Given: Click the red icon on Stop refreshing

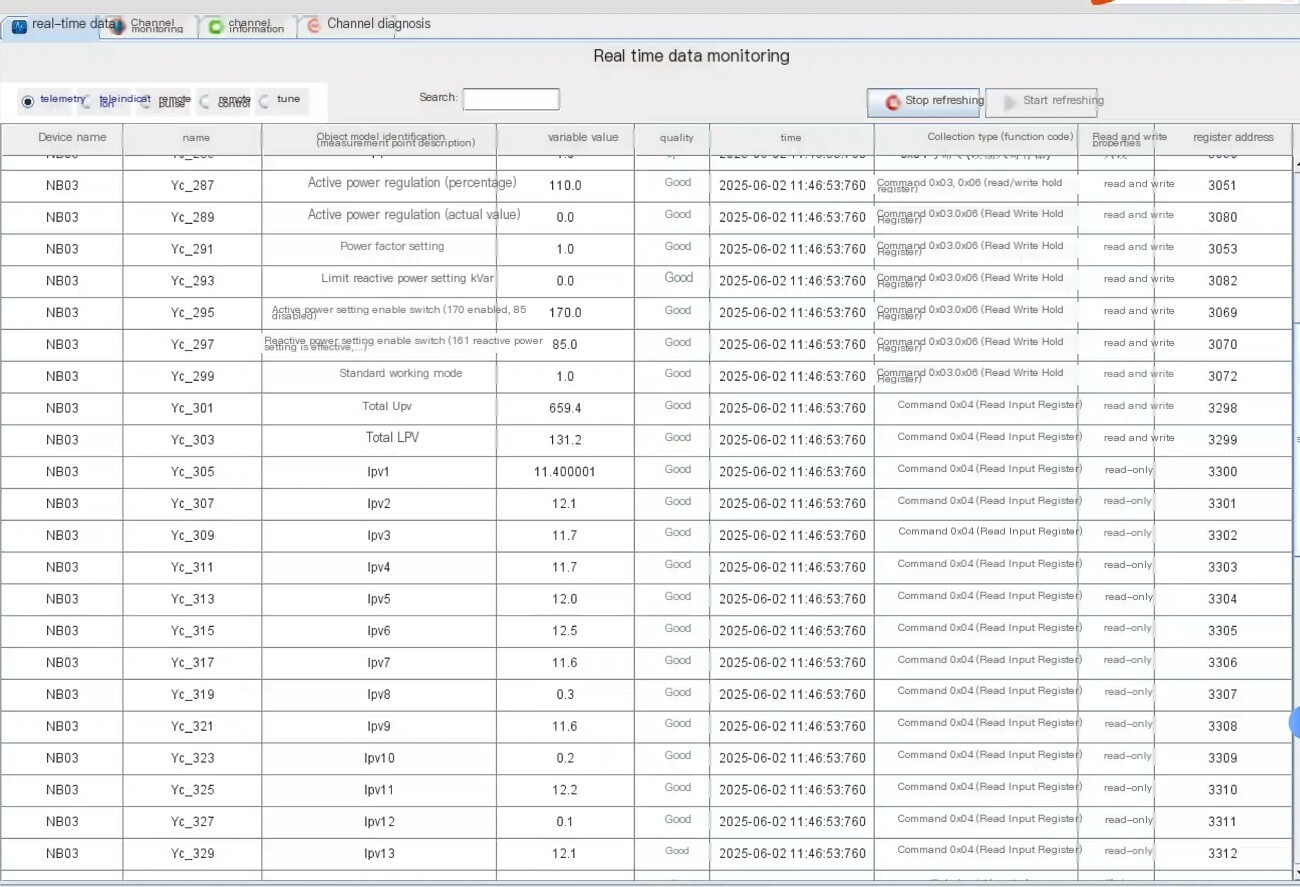Looking at the screenshot, I should 892,102.
